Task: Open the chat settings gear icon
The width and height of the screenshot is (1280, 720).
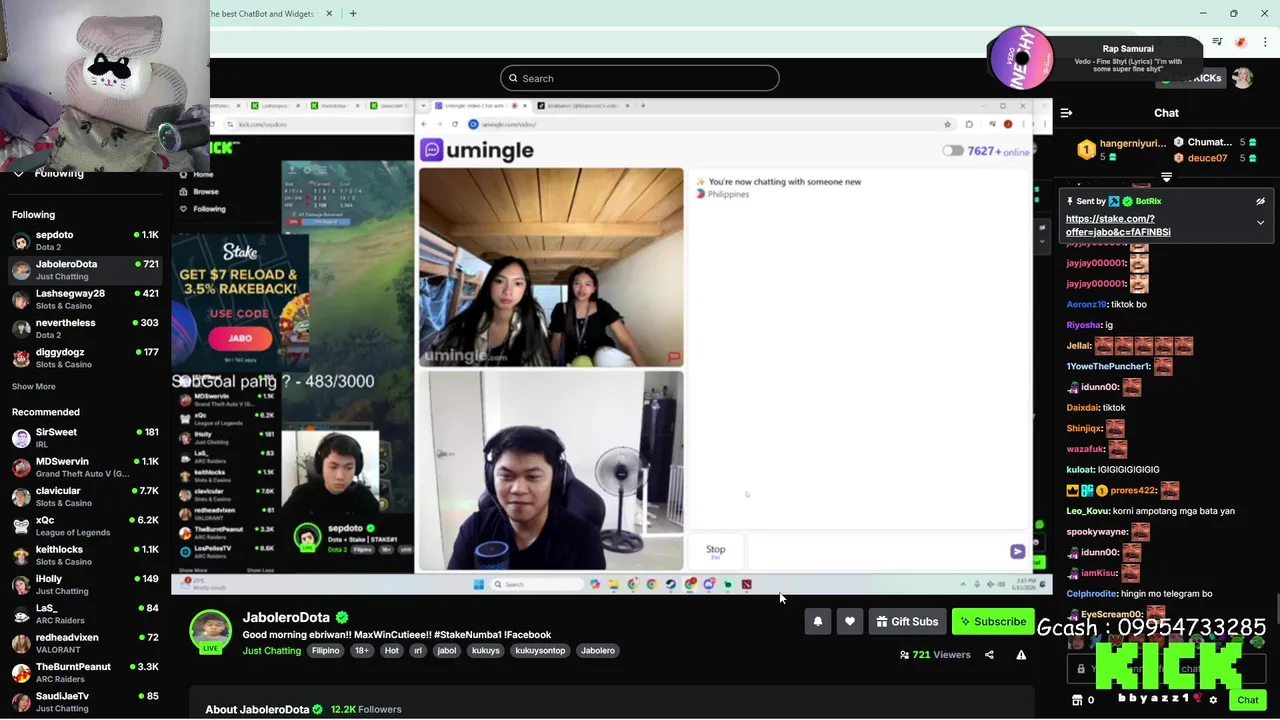Action: [1213, 700]
